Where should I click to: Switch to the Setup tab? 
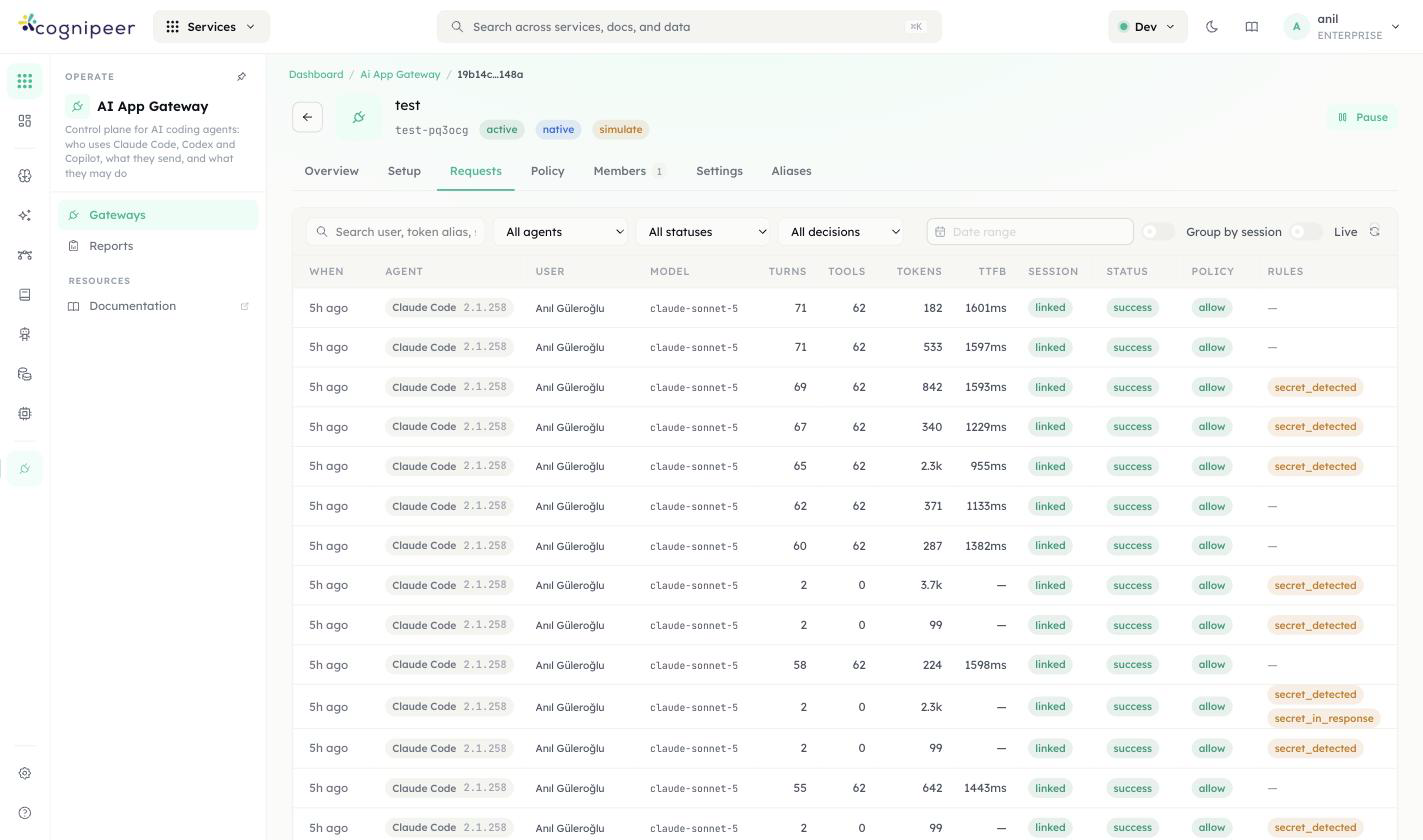click(404, 171)
